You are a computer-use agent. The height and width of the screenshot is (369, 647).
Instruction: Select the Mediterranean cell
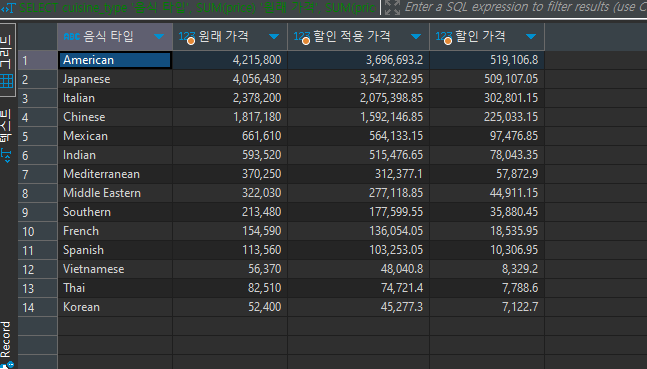coord(115,174)
